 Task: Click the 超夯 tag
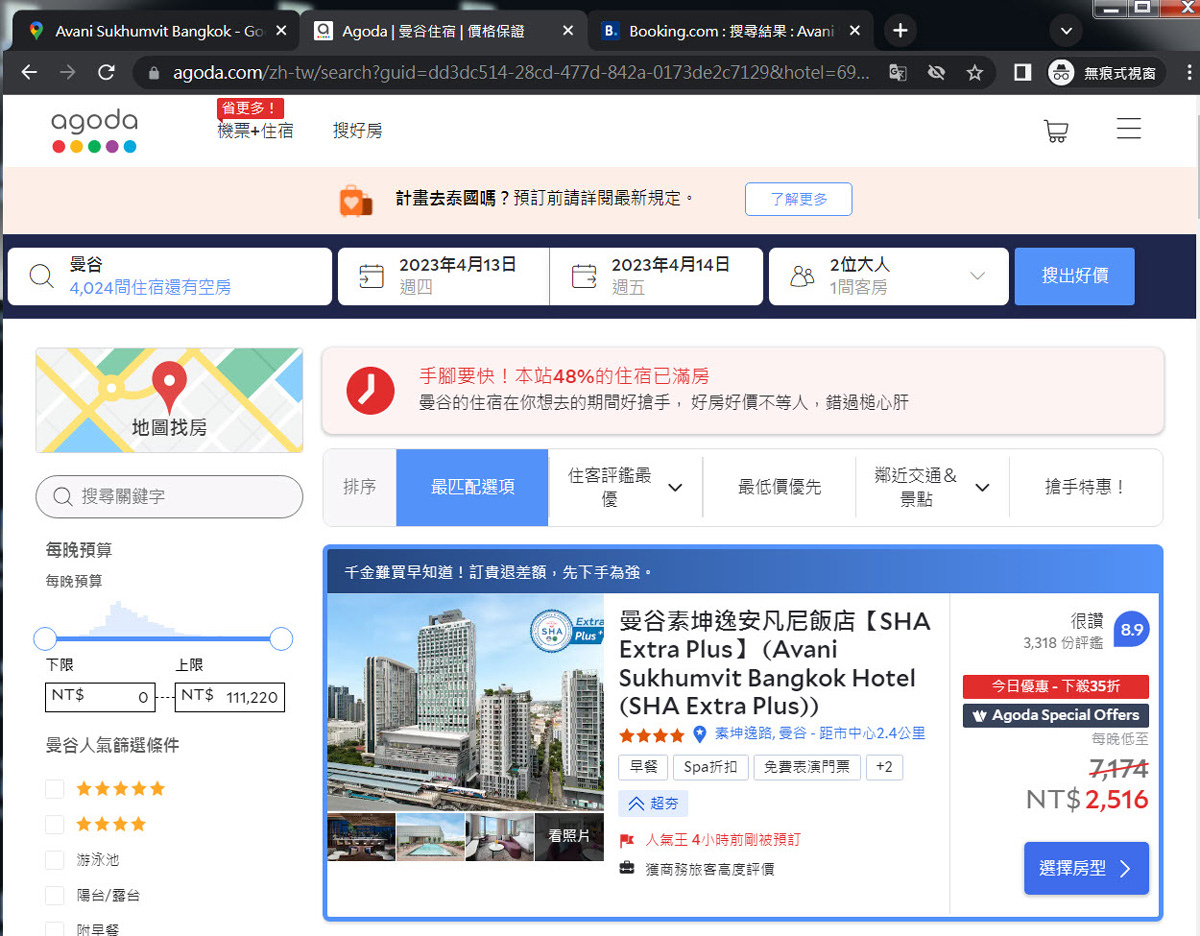pyautogui.click(x=653, y=803)
